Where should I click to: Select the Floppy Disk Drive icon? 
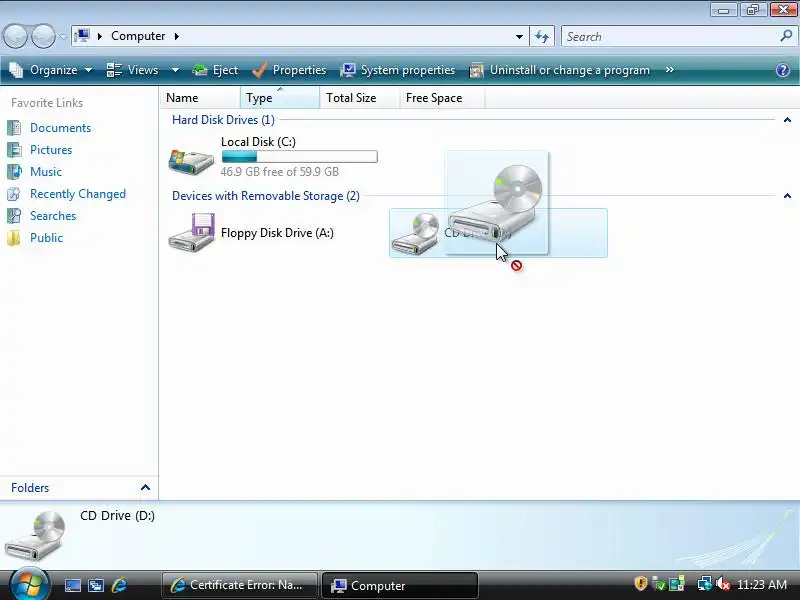(192, 232)
